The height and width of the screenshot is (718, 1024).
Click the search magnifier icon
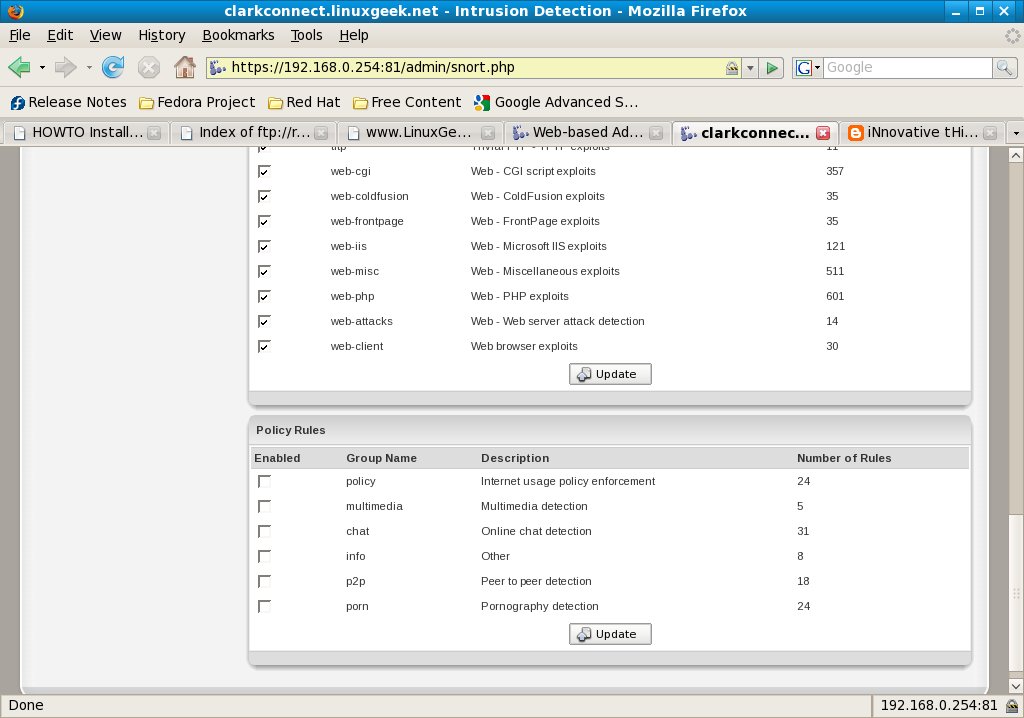coord(1004,67)
